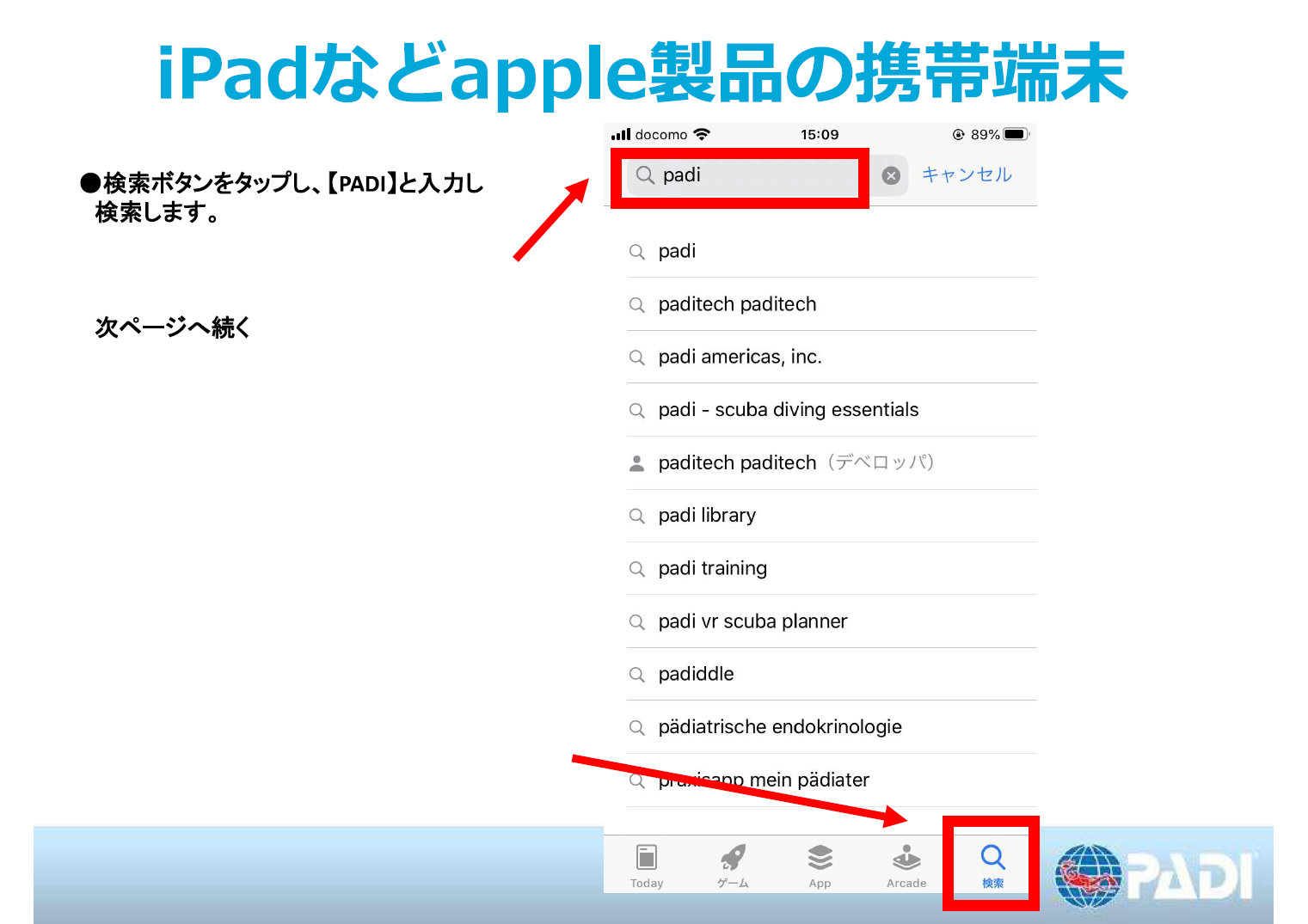The width and height of the screenshot is (1308, 924).
Task: Switch to the App tab
Action: 820,866
